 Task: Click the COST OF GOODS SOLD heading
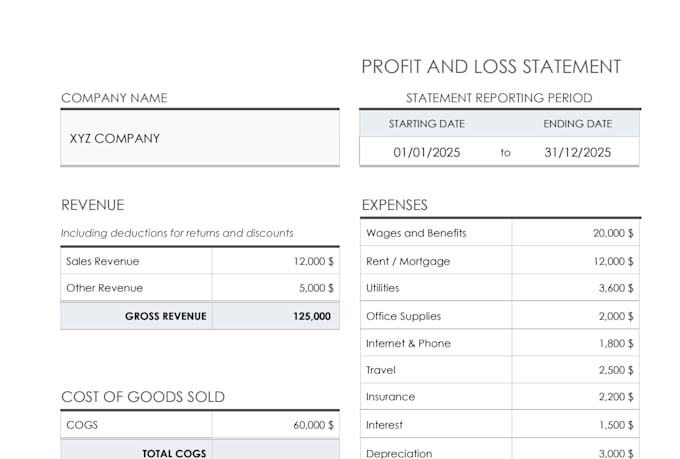pos(143,397)
